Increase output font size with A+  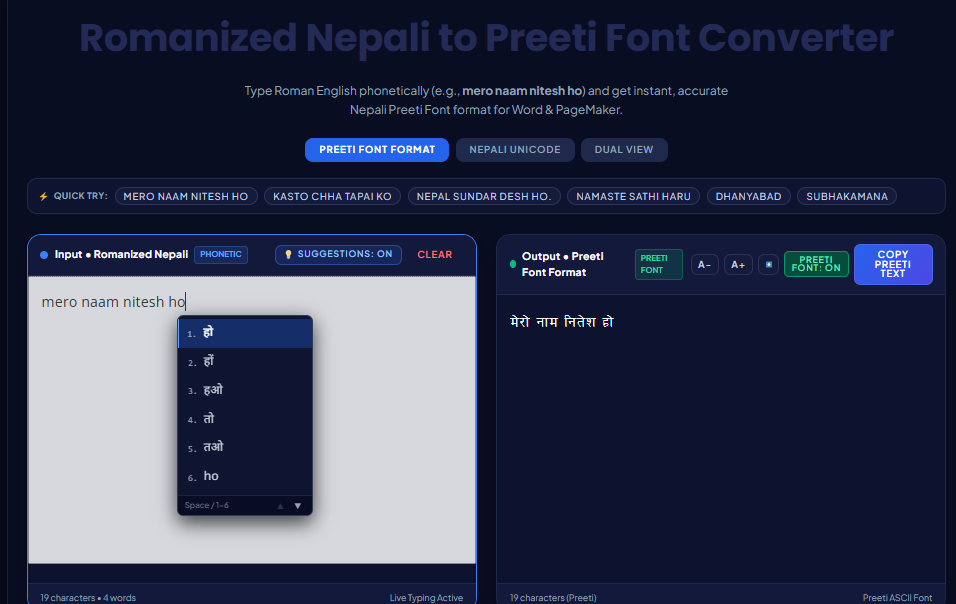coord(738,265)
